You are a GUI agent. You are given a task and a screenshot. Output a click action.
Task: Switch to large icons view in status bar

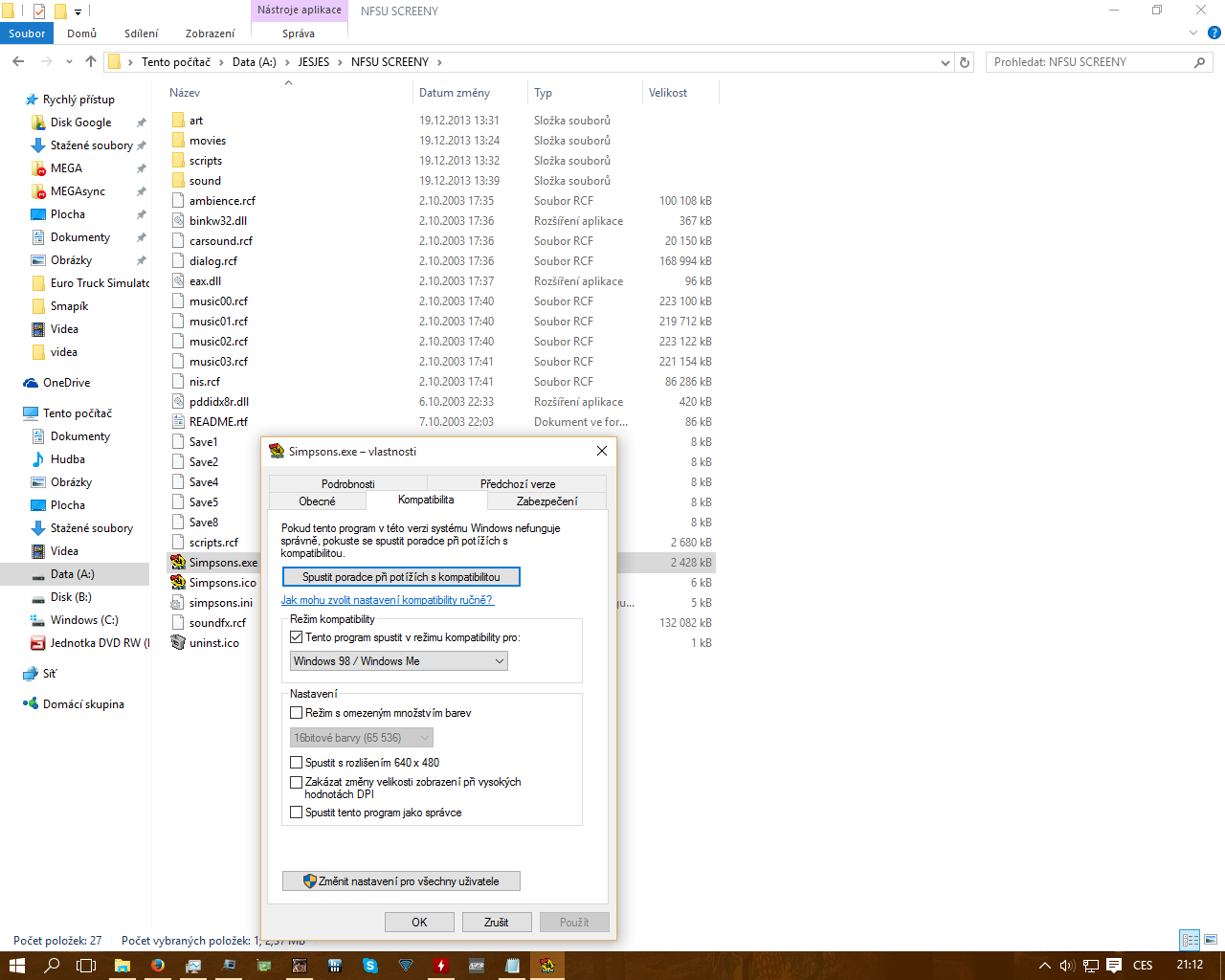coord(1211,941)
